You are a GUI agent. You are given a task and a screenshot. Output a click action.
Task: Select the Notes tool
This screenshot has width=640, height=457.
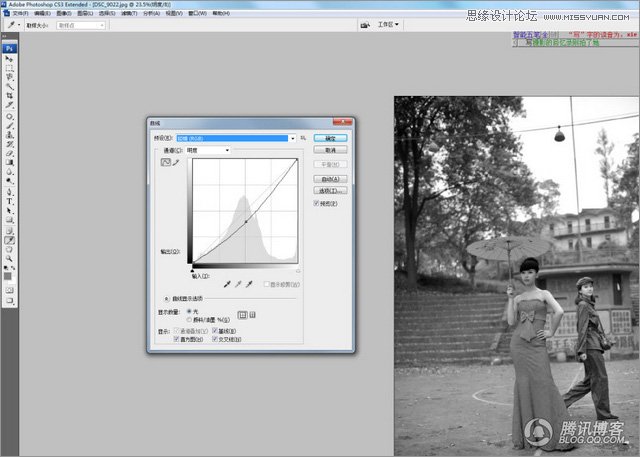(9, 231)
